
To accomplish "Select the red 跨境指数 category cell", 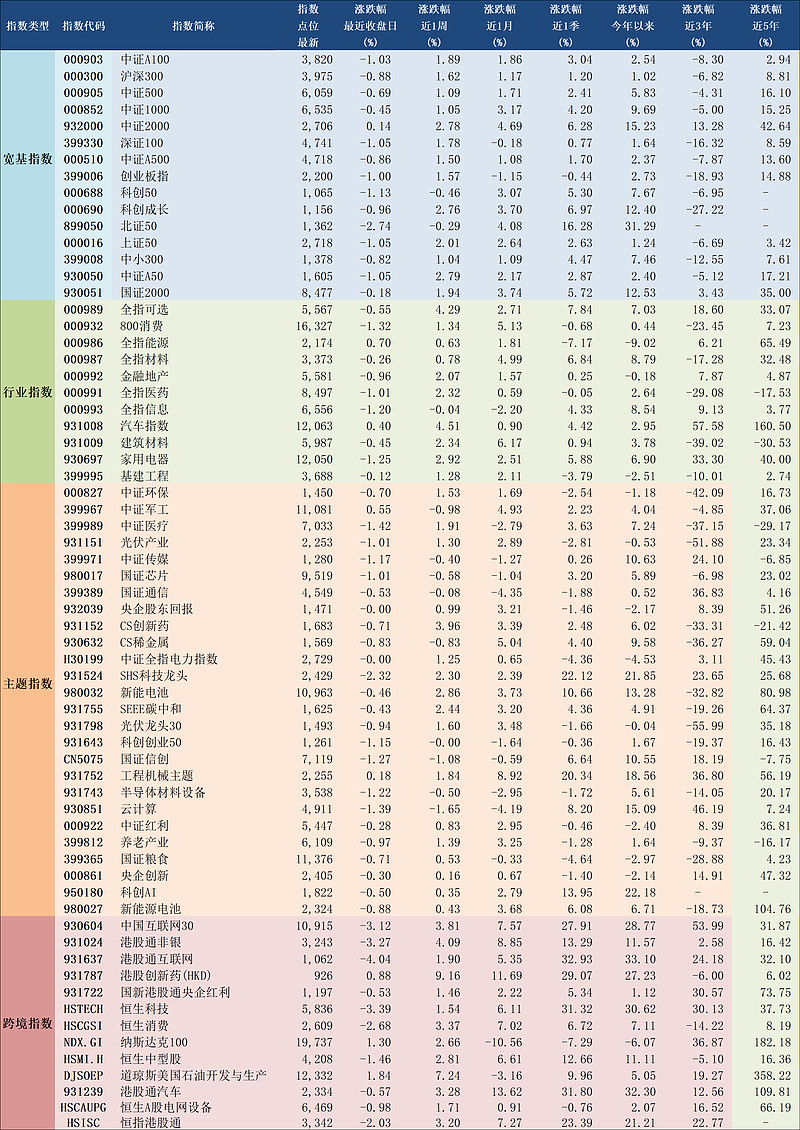I will [x=28, y=1023].
